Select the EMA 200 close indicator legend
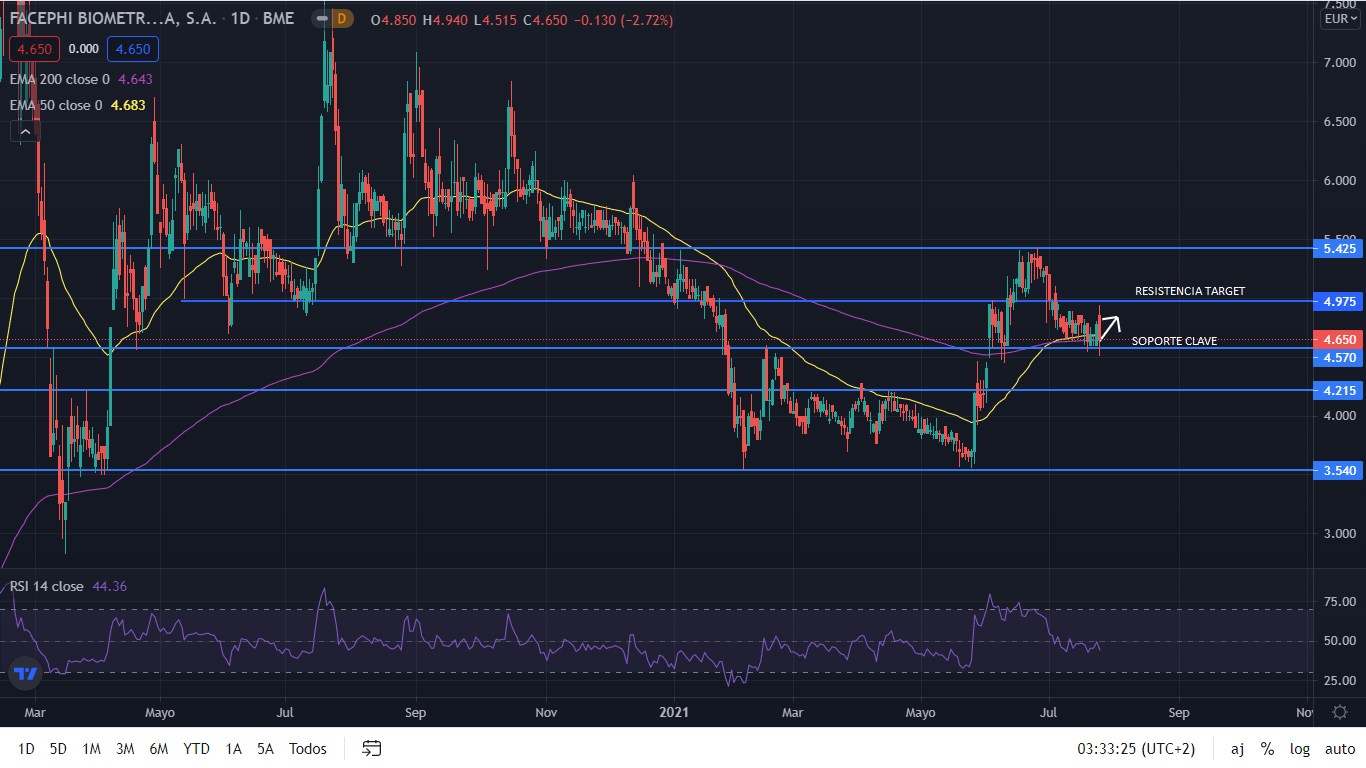 click(x=62, y=79)
